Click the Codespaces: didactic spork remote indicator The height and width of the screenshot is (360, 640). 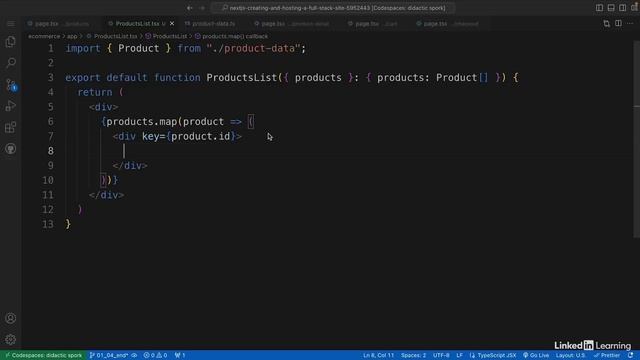(43, 356)
